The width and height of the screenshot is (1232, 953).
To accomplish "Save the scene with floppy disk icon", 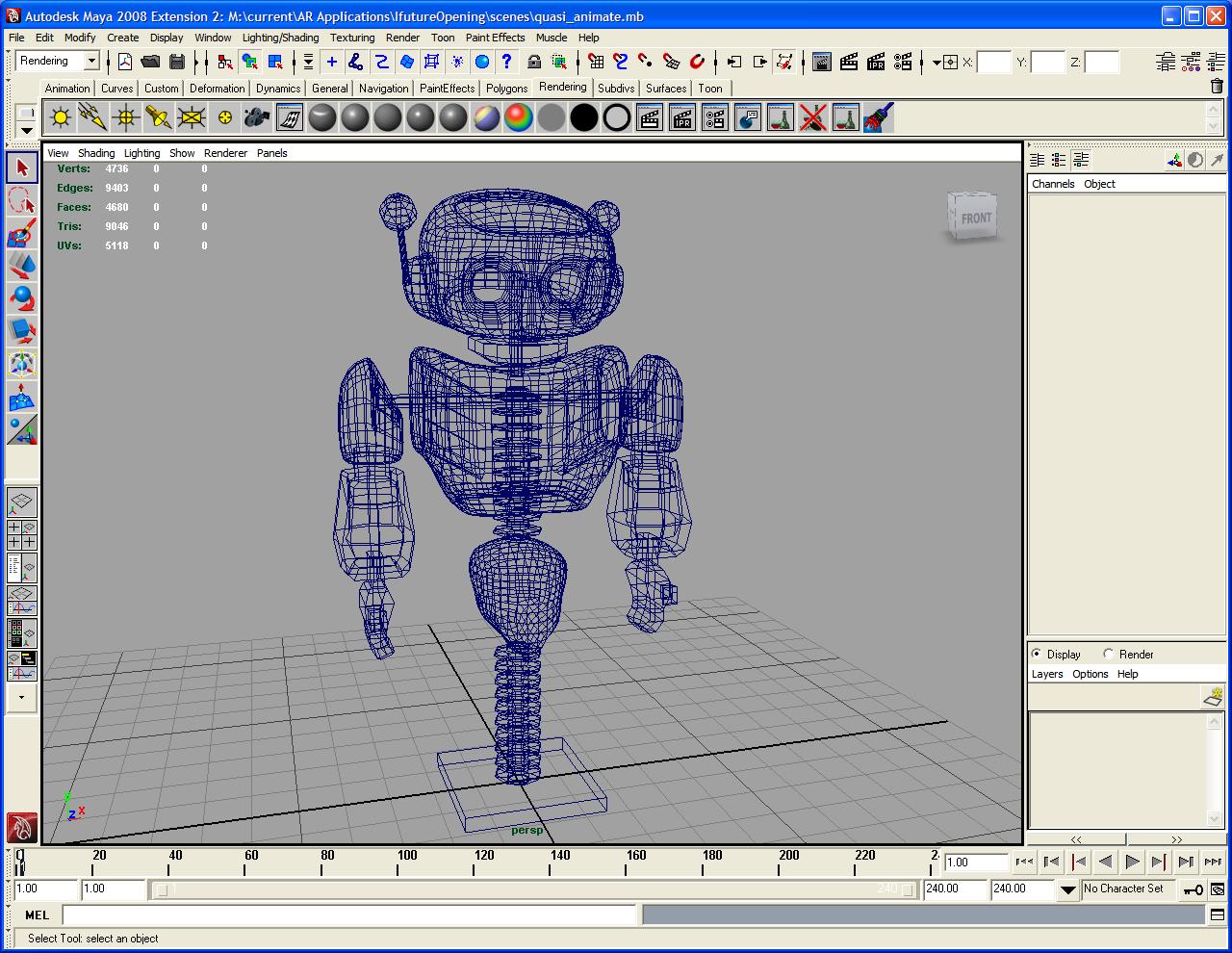I will tap(177, 62).
